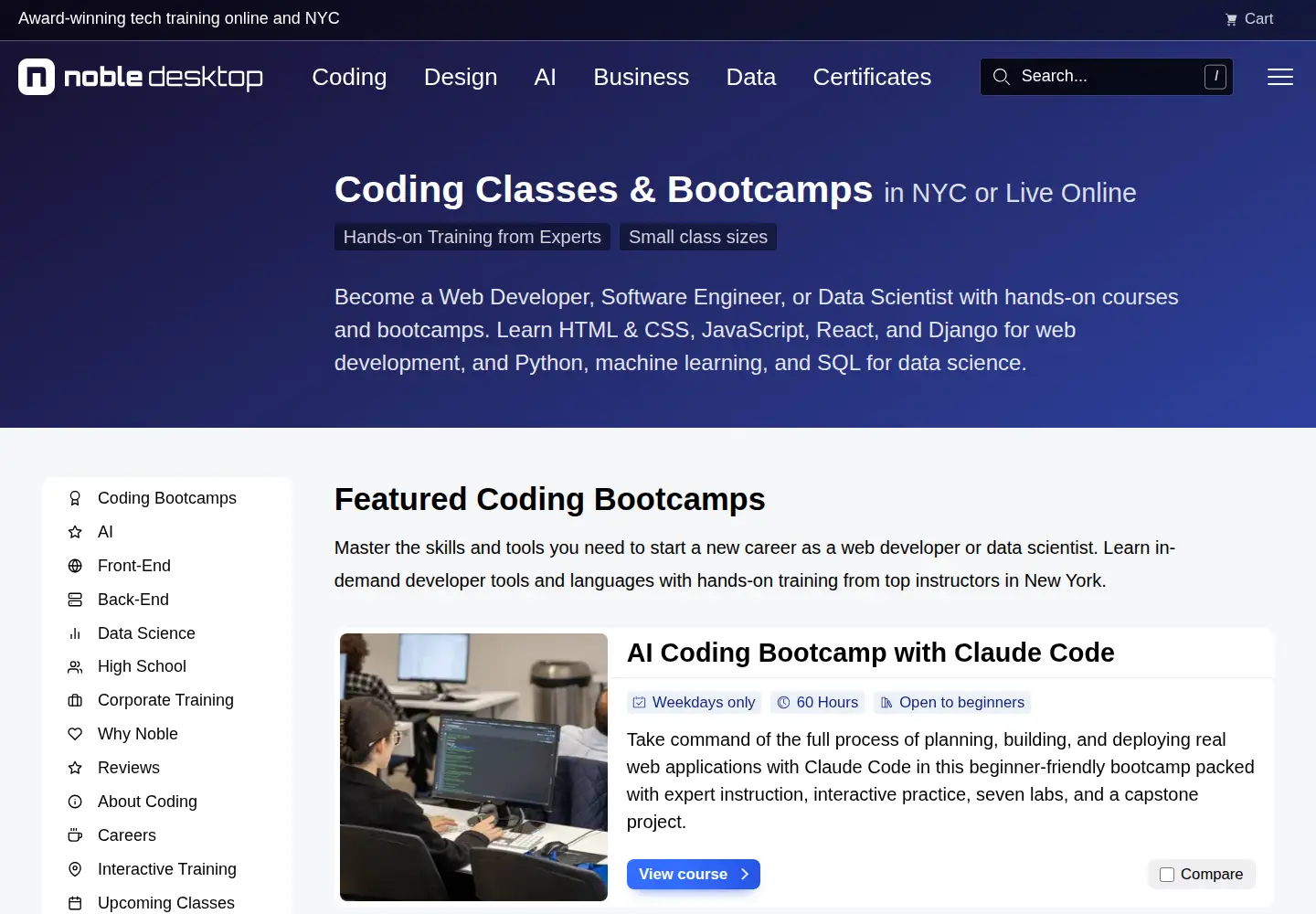Click the Noble Desktop logo
1316x914 pixels.
[x=141, y=77]
